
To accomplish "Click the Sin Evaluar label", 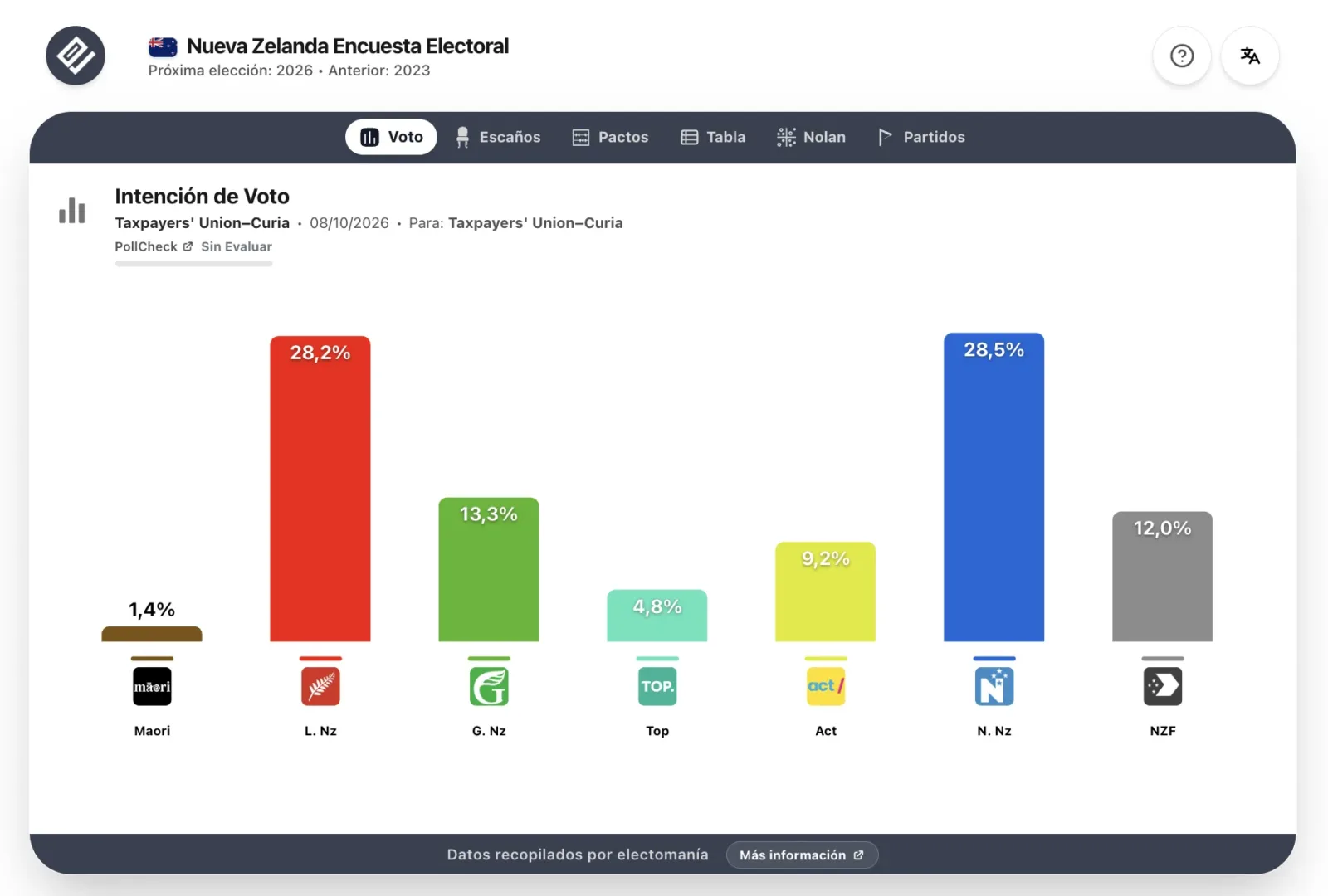I will [237, 246].
